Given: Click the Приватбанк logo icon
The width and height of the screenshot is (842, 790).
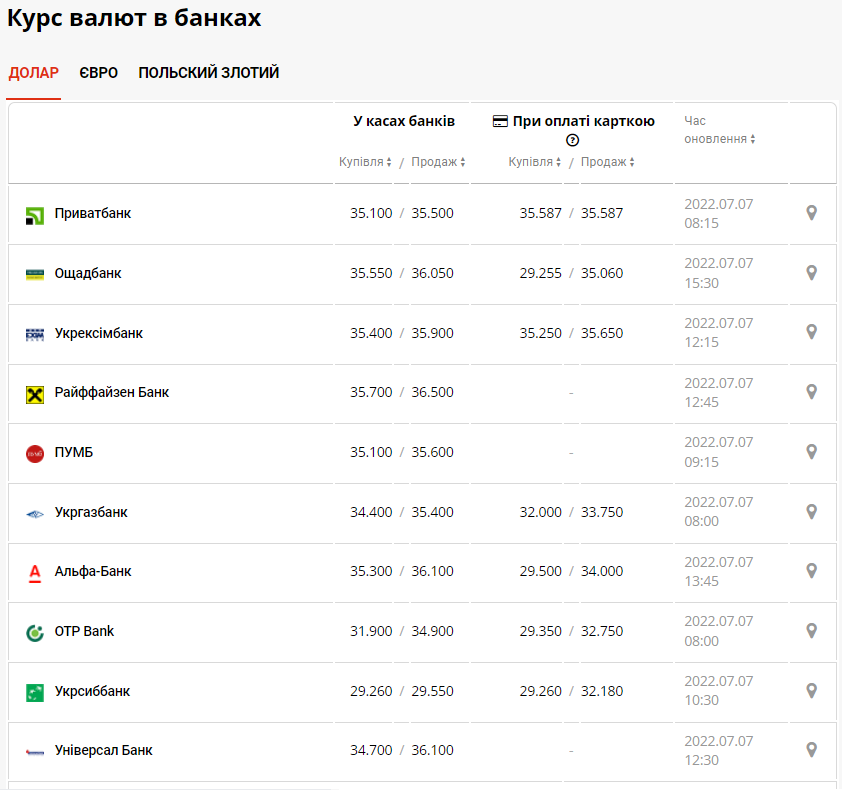Looking at the screenshot, I should (x=35, y=214).
